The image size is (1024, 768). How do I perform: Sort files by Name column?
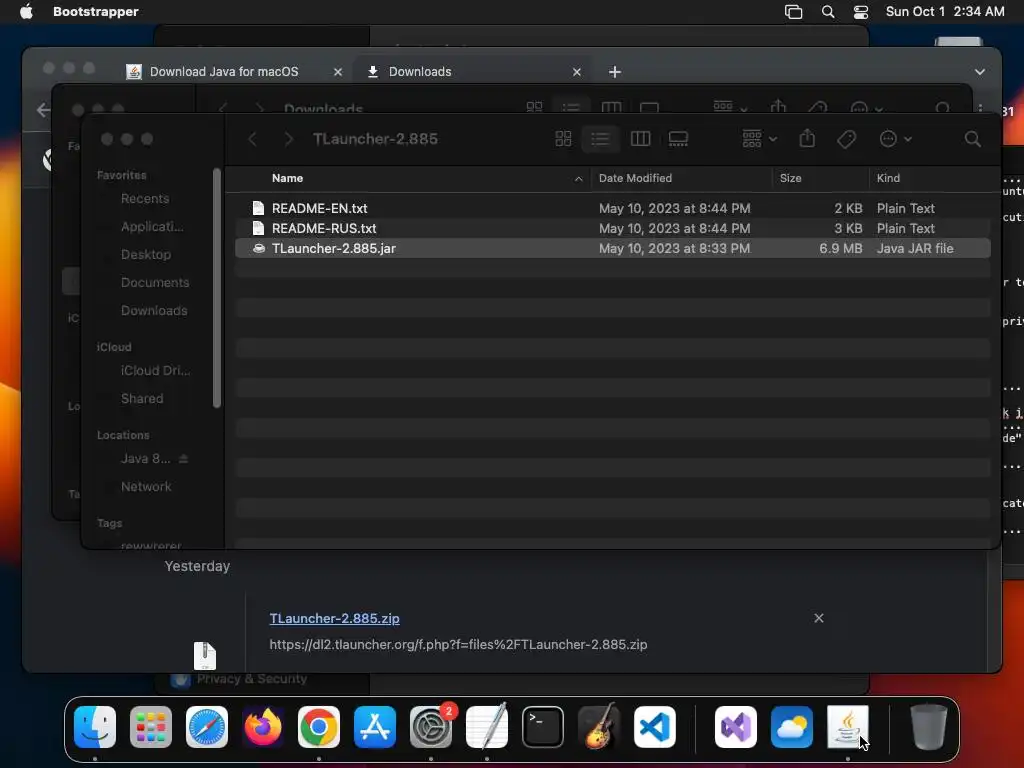(287, 178)
